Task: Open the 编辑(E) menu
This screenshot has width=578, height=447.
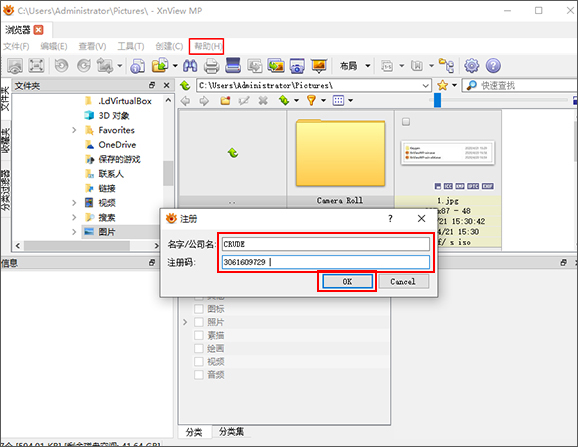Action: tap(54, 46)
